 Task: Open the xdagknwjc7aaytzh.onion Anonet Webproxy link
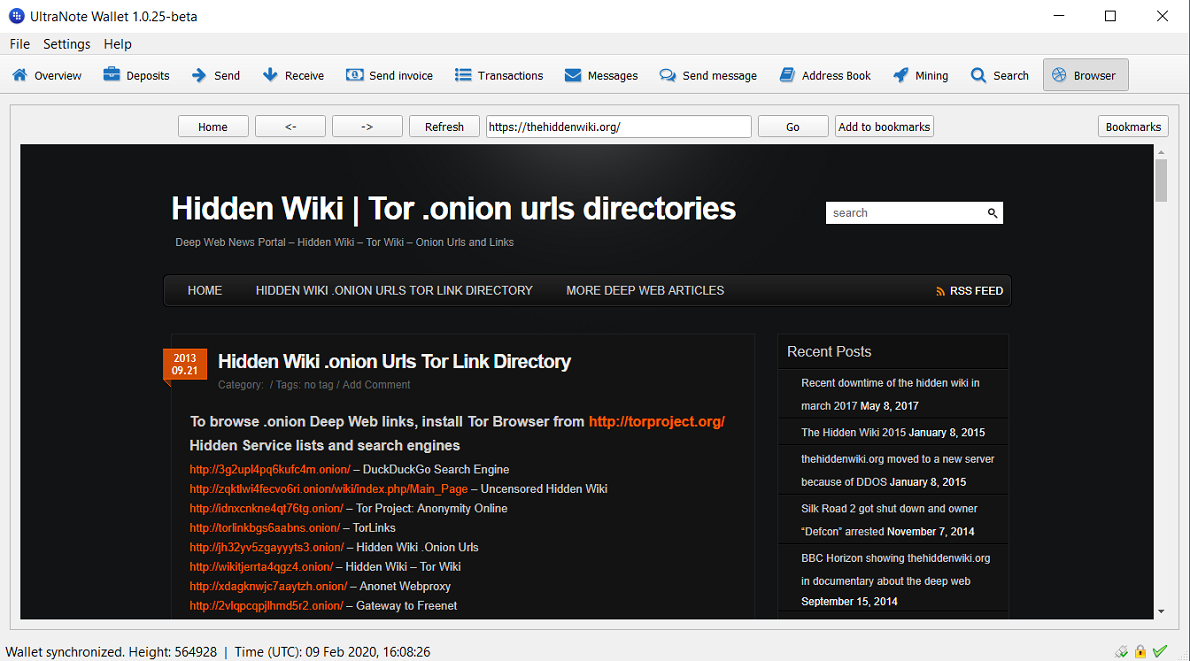269,587
